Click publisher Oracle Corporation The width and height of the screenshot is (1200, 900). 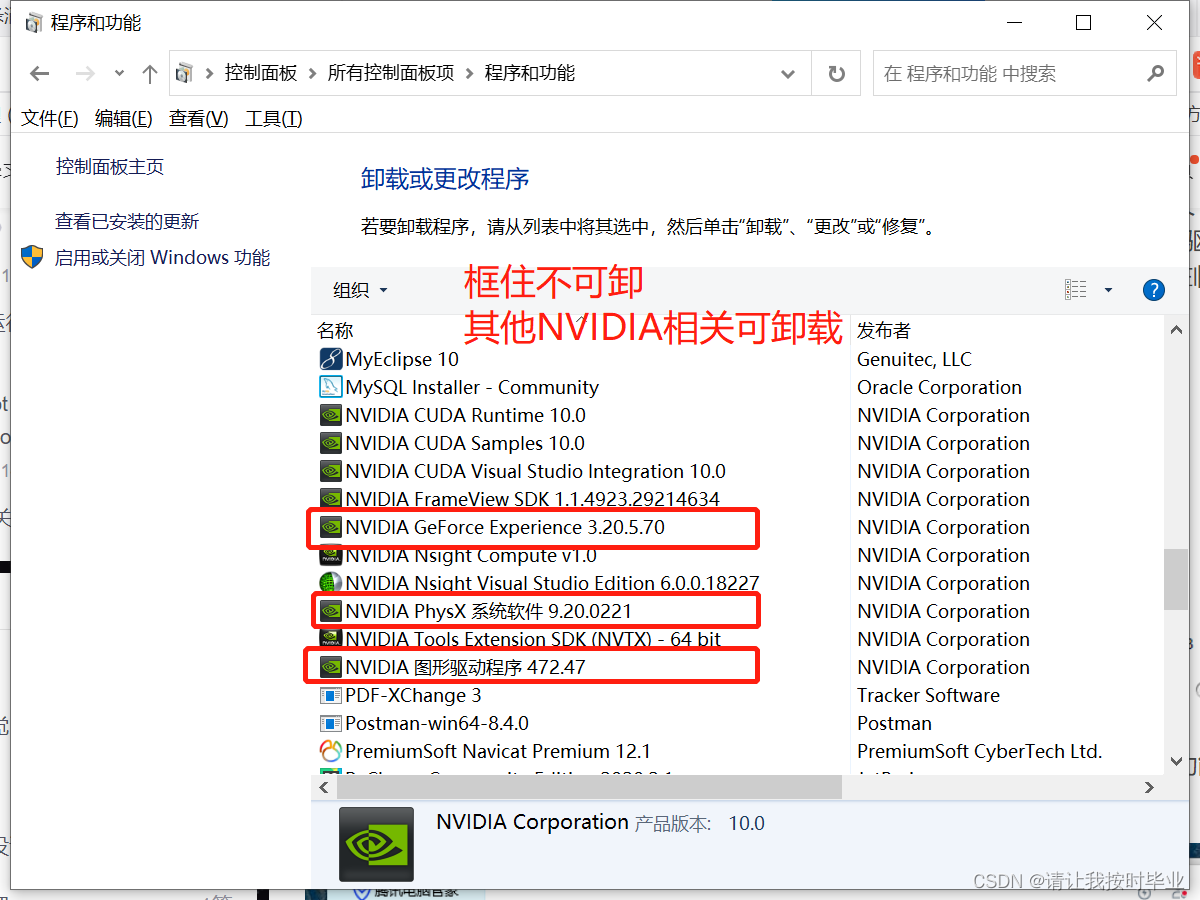pyautogui.click(x=940, y=387)
